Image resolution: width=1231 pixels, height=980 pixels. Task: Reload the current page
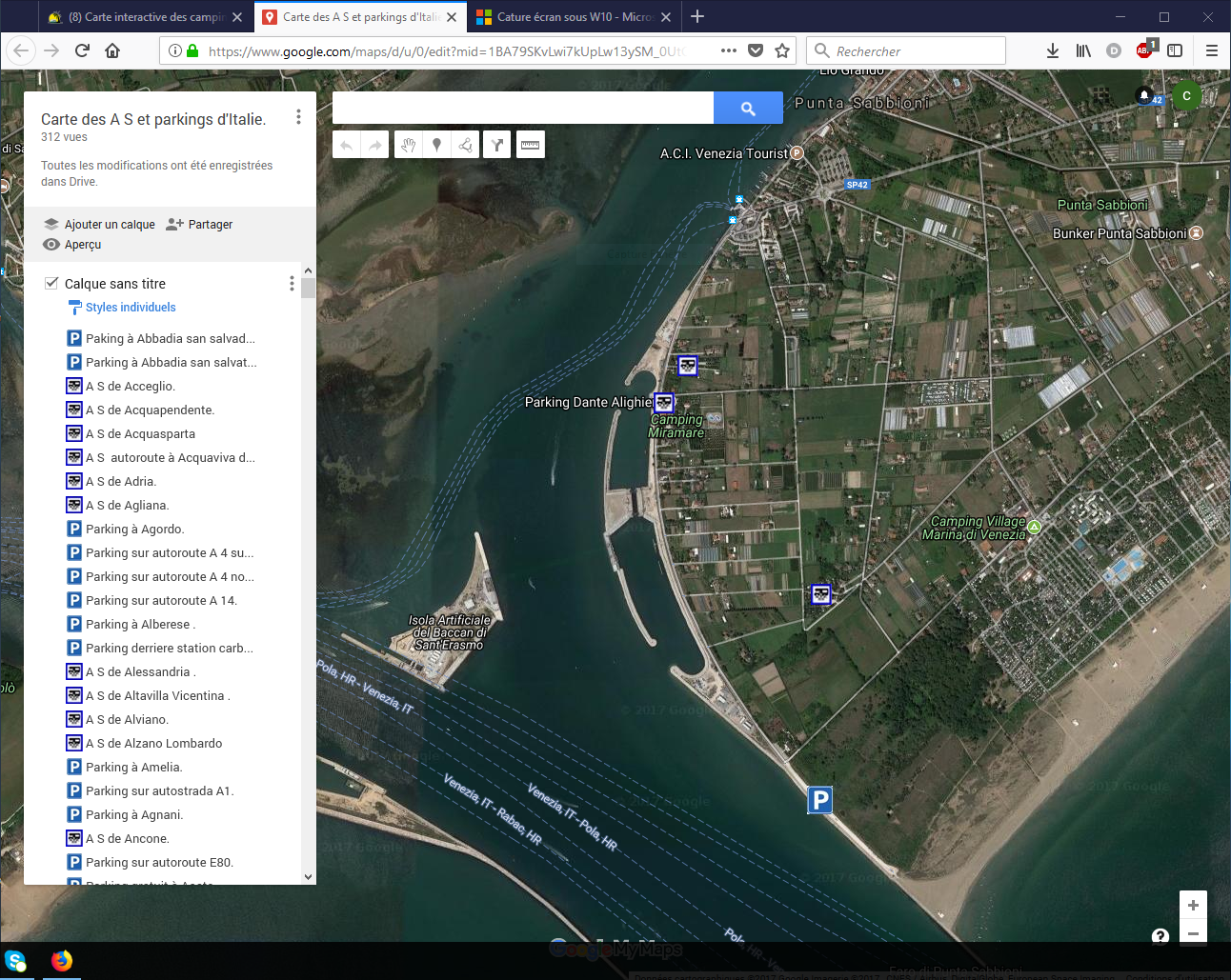pos(82,50)
